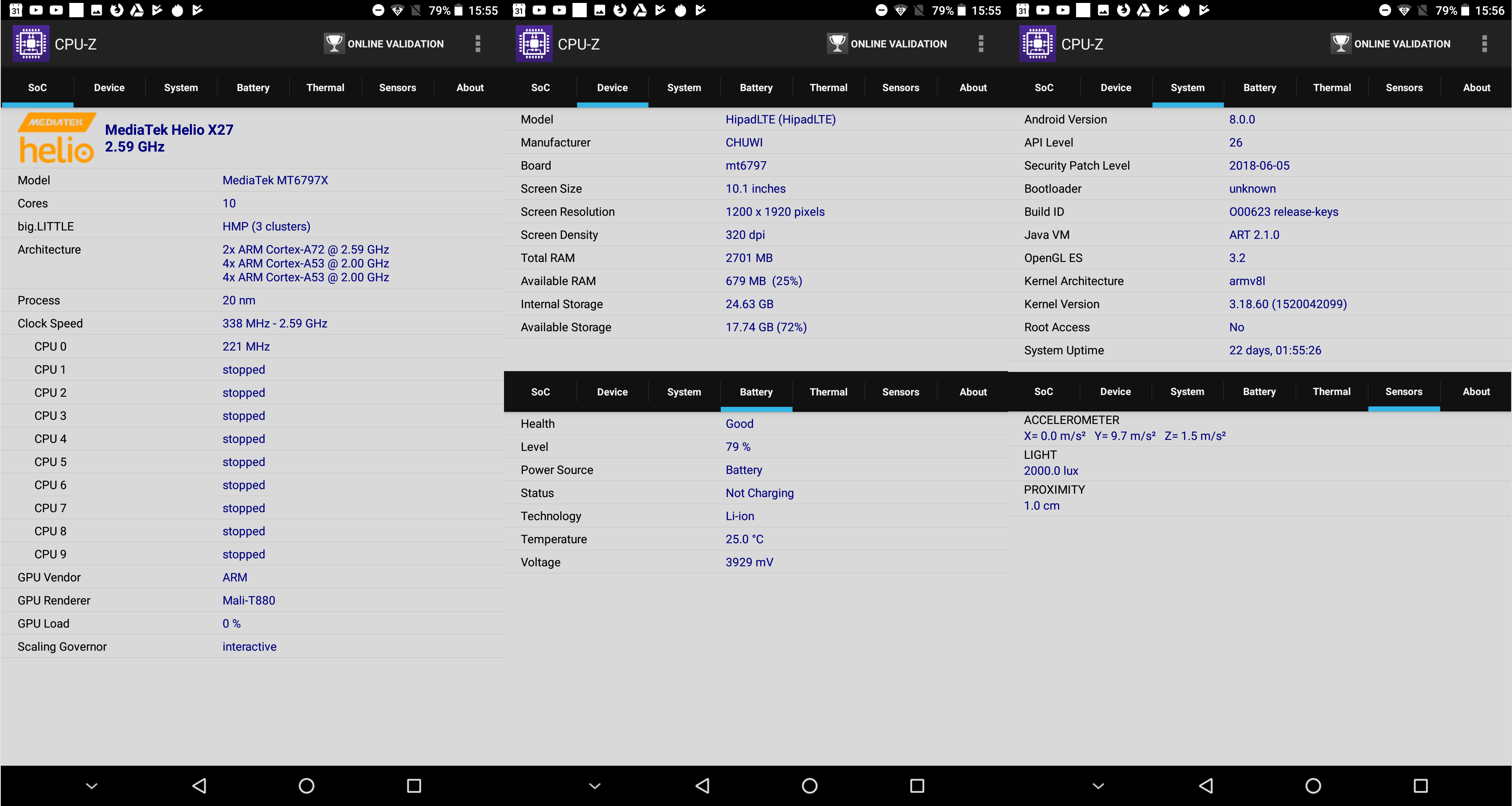Tap the trophy icon in the Device screen header

(837, 43)
